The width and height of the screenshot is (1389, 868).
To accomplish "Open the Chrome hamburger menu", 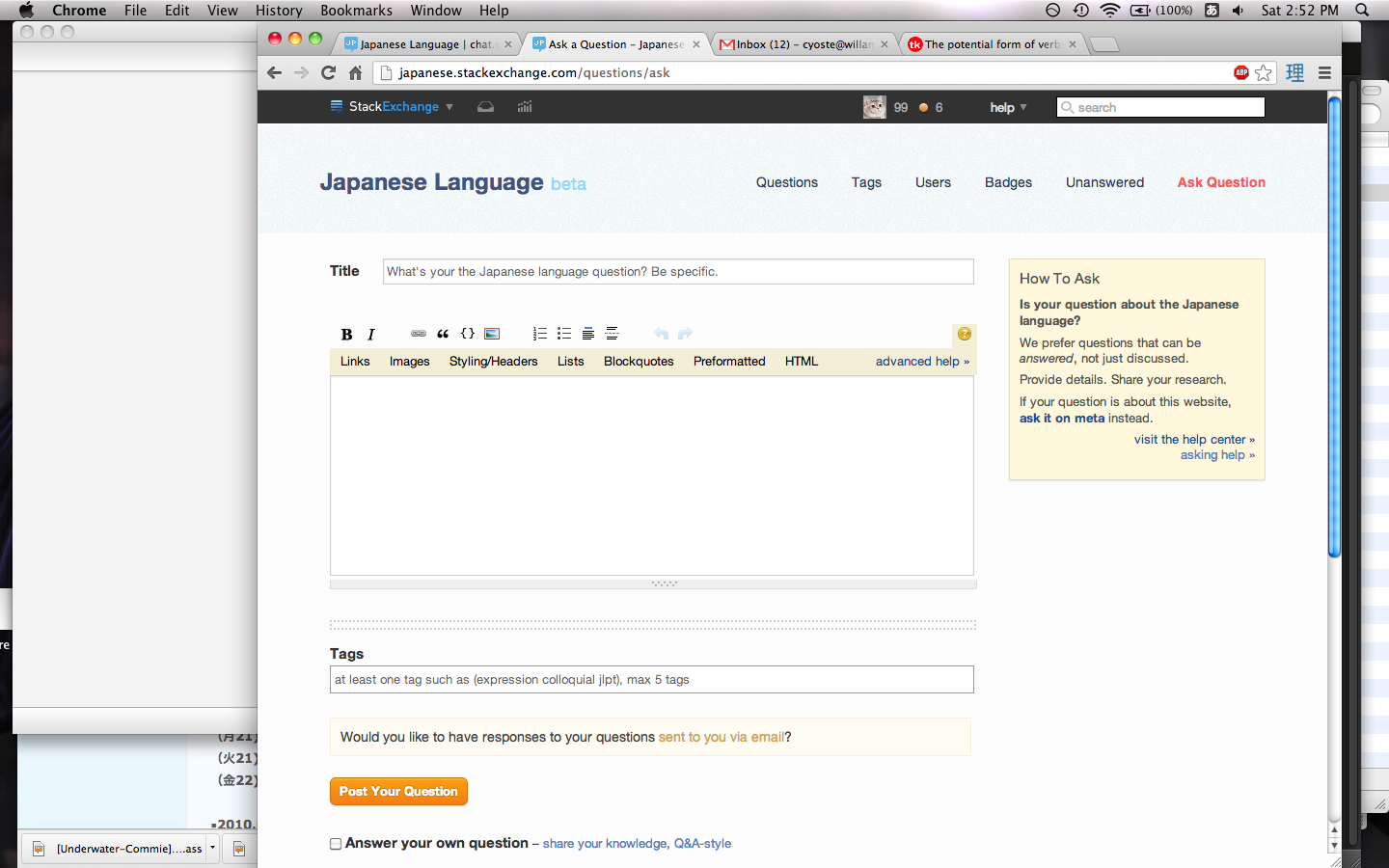I will pyautogui.click(x=1325, y=72).
